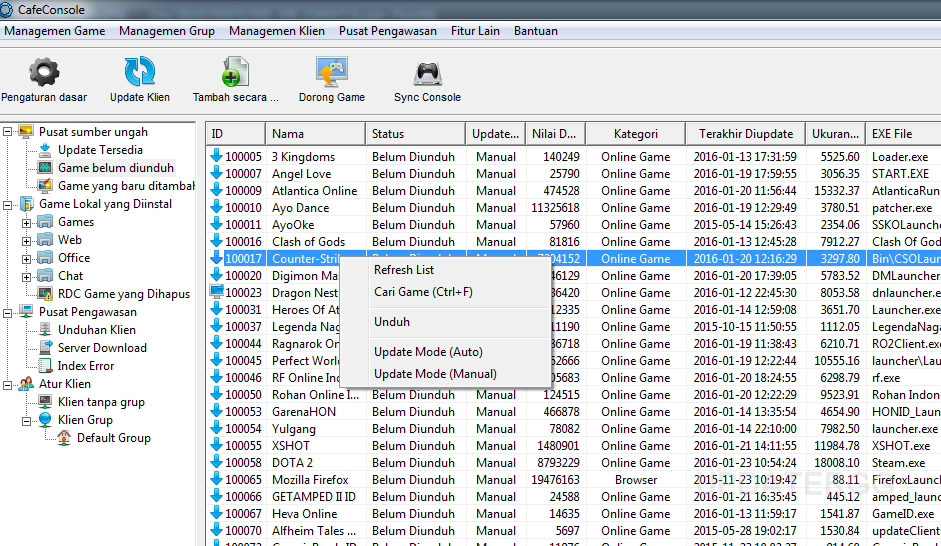The image size is (941, 546).
Task: Expand the Games tree node
Action: (x=26, y=223)
